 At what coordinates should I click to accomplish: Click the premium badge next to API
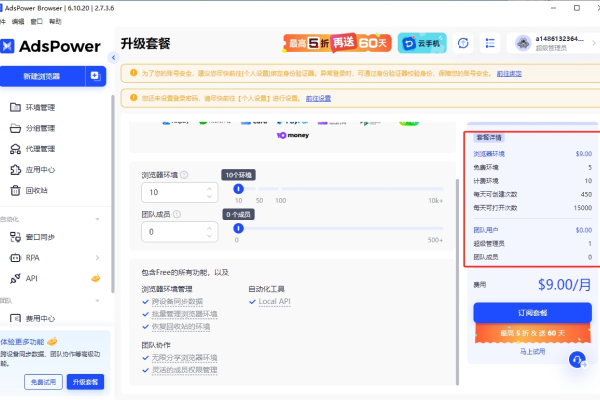pos(96,278)
